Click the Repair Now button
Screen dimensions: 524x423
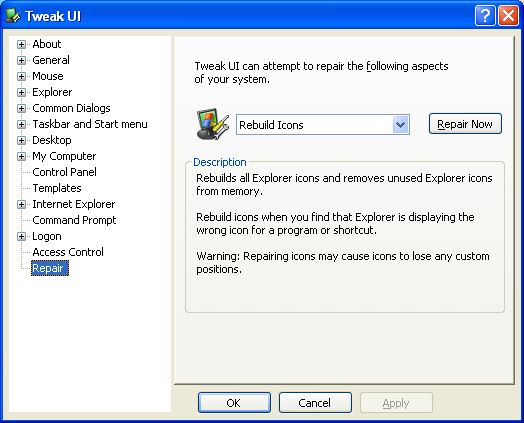point(465,124)
